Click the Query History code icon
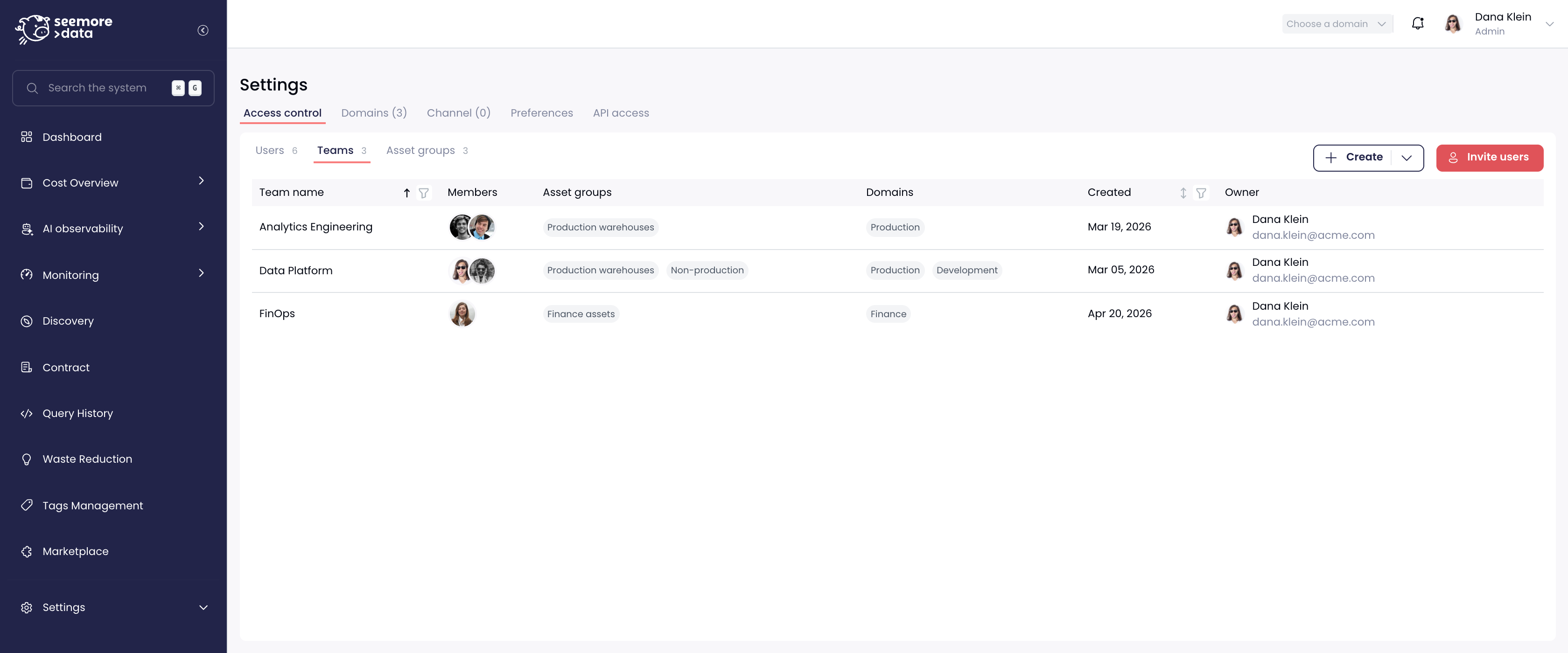1568x653 pixels. tap(26, 413)
